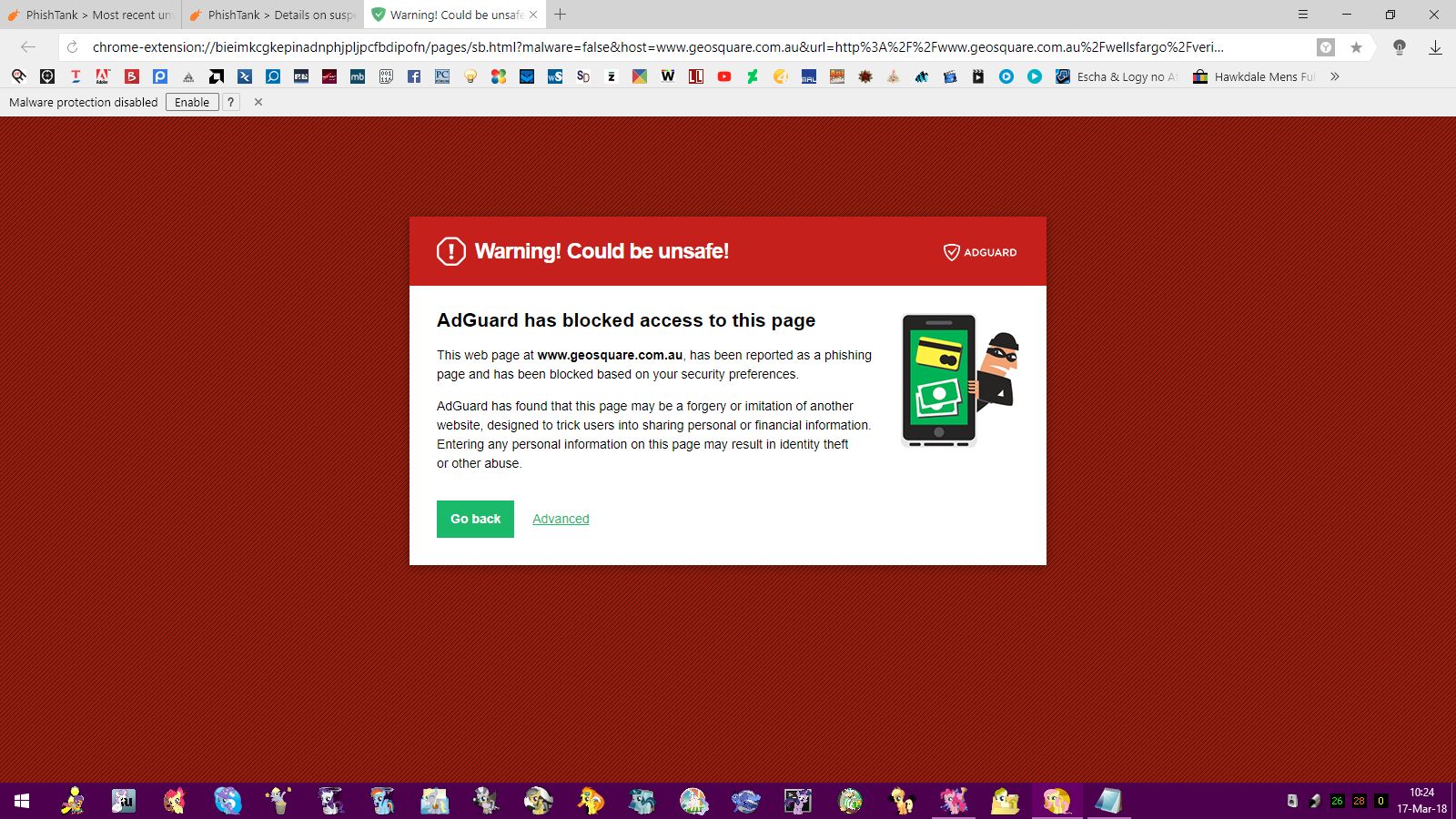Click the thief phone illustration
This screenshot has height=819, width=1456.
coord(959,380)
